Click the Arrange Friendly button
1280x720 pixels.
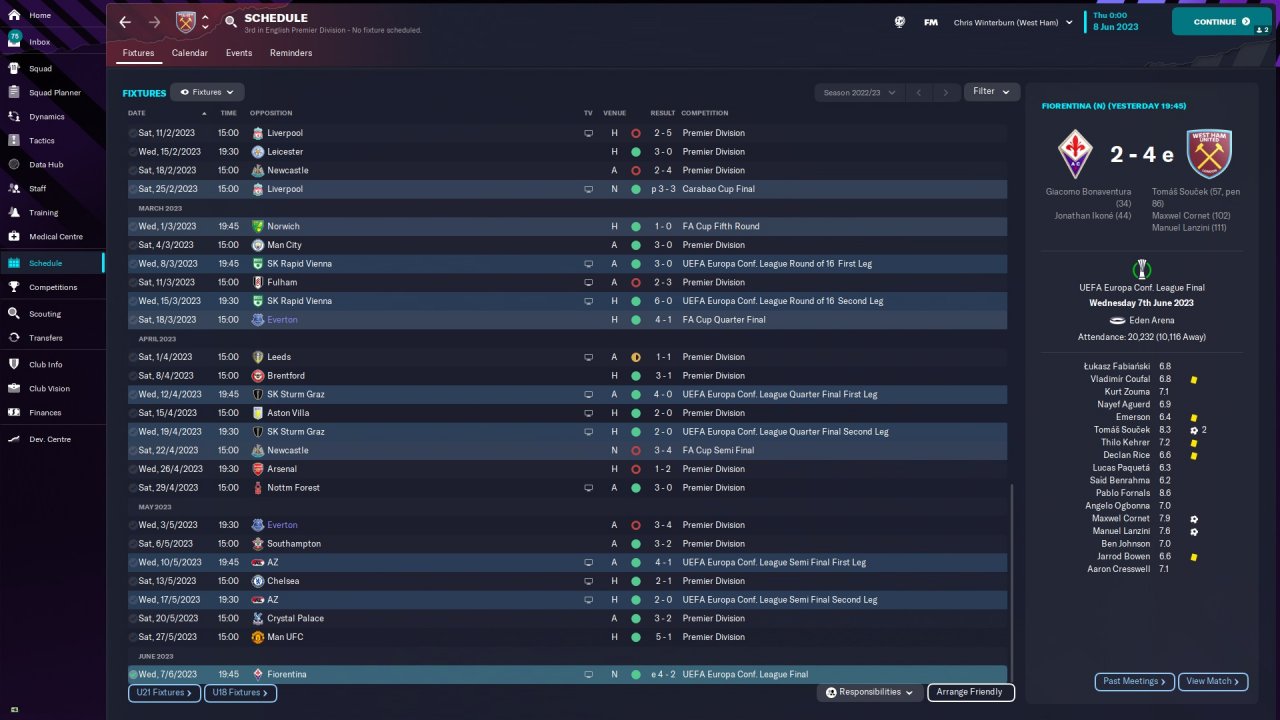pos(971,692)
